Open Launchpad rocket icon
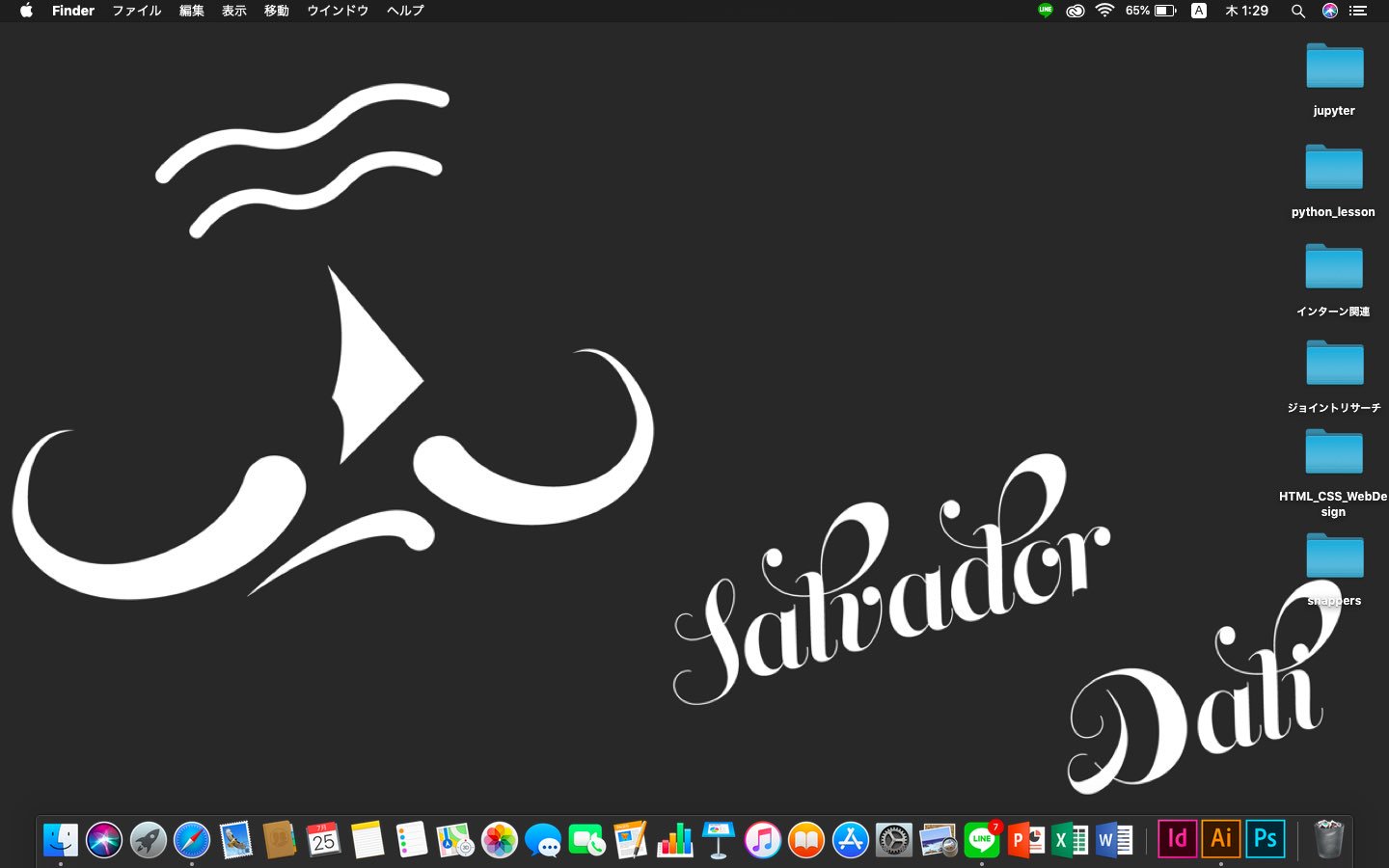Viewport: 1389px width, 868px height. coord(149,840)
